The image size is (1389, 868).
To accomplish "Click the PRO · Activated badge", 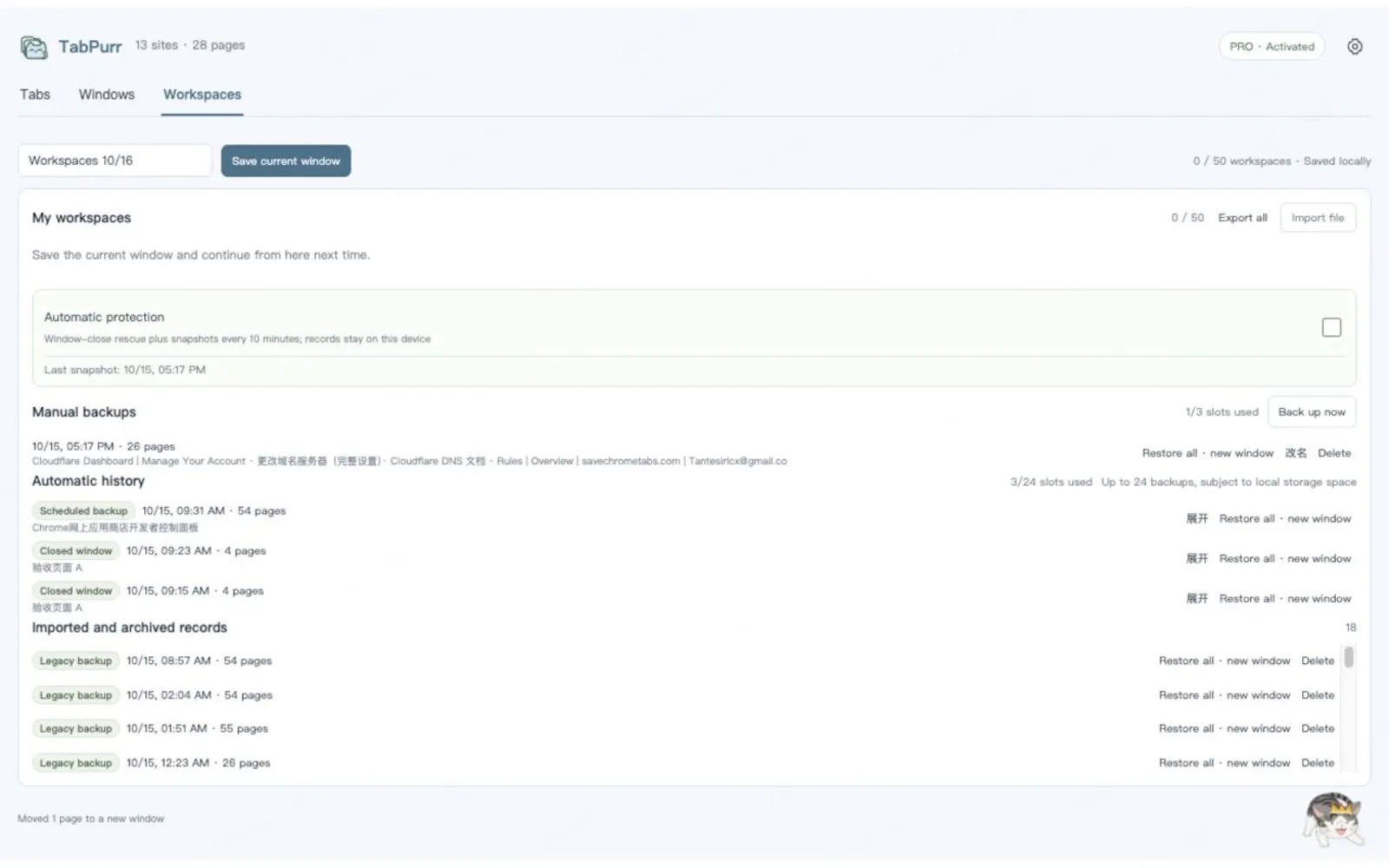I will 1271,47.
